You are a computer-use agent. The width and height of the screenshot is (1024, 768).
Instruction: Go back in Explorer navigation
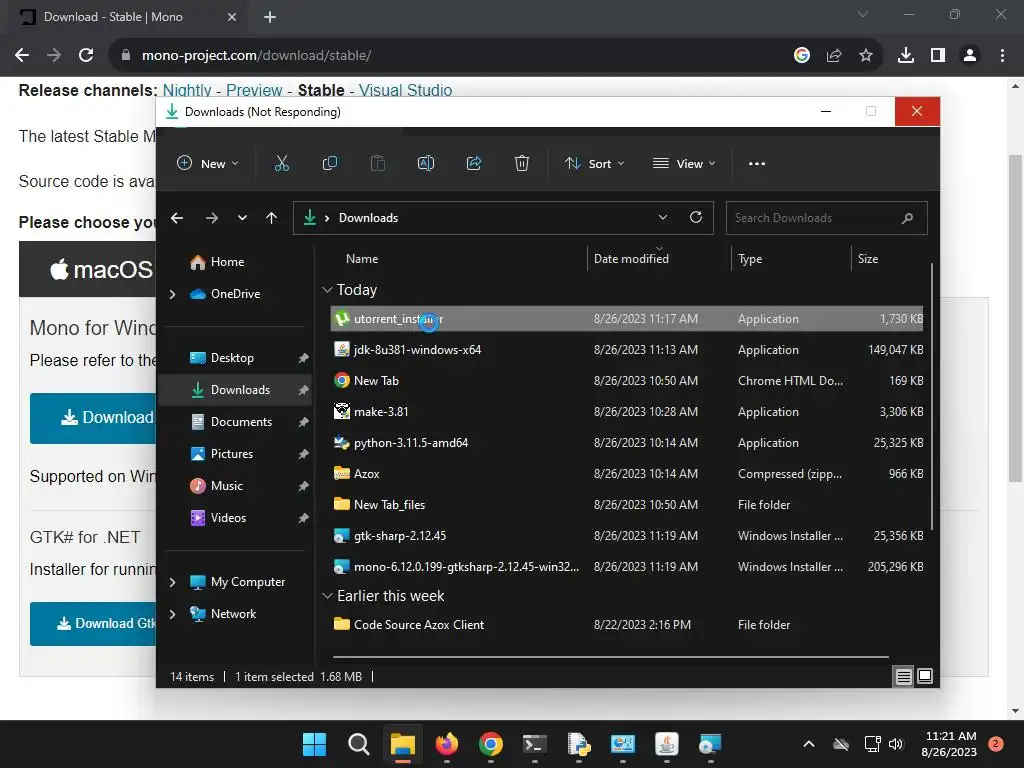click(x=177, y=218)
